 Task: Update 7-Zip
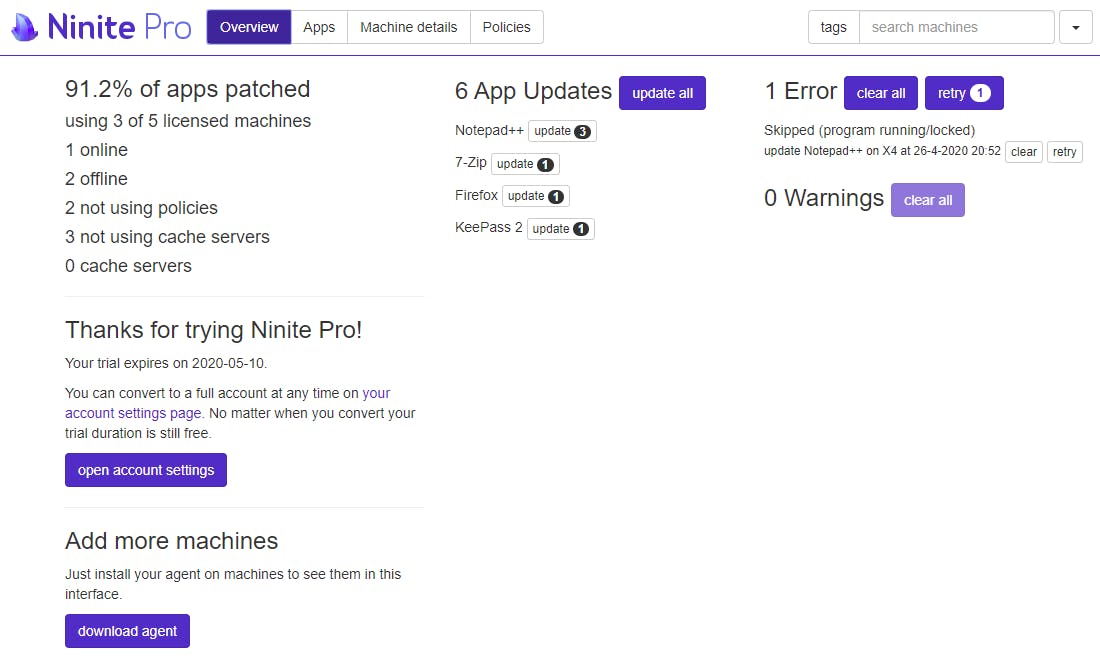pos(525,164)
